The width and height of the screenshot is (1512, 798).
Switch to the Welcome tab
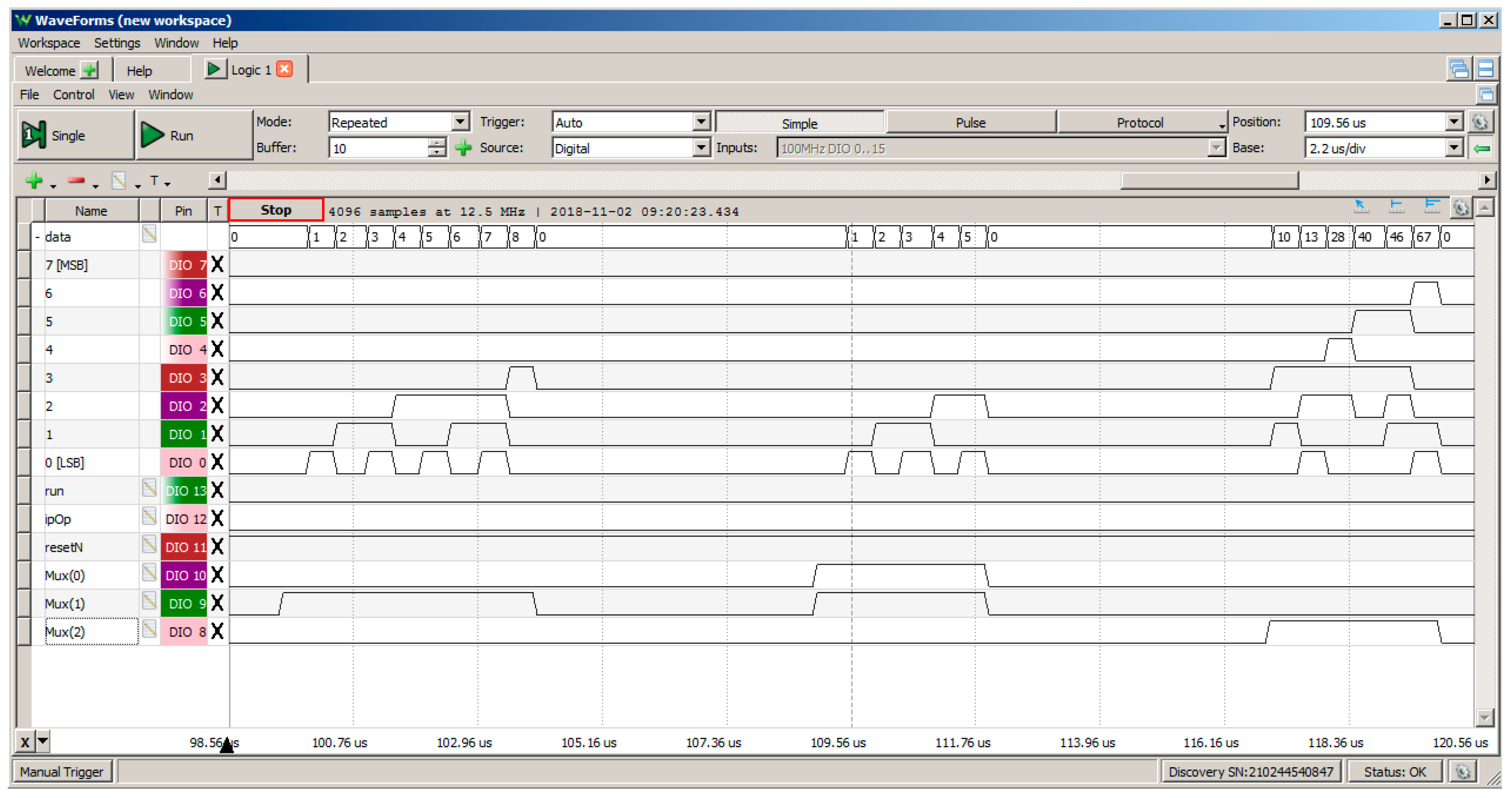50,71
